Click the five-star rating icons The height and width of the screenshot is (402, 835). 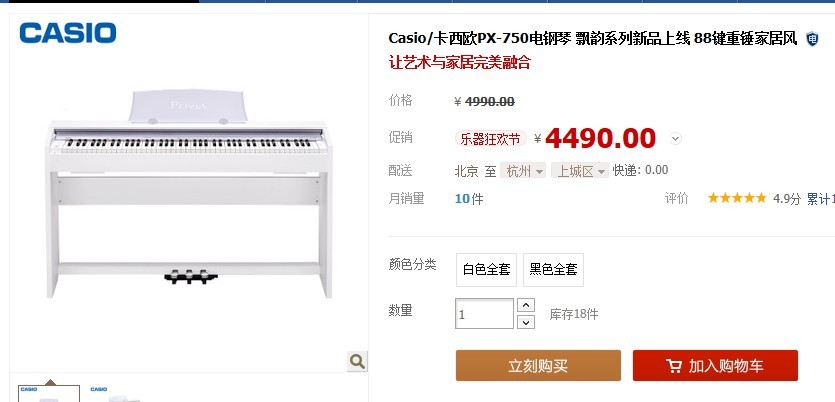[737, 199]
